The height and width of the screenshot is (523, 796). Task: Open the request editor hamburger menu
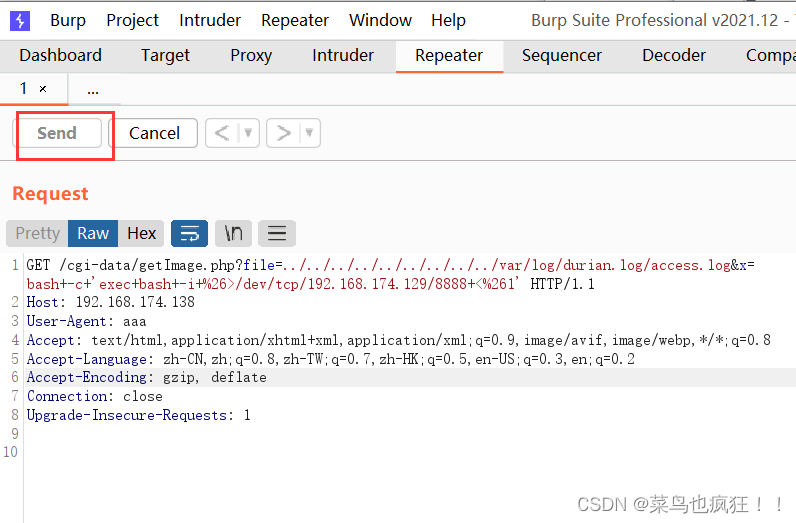[277, 233]
